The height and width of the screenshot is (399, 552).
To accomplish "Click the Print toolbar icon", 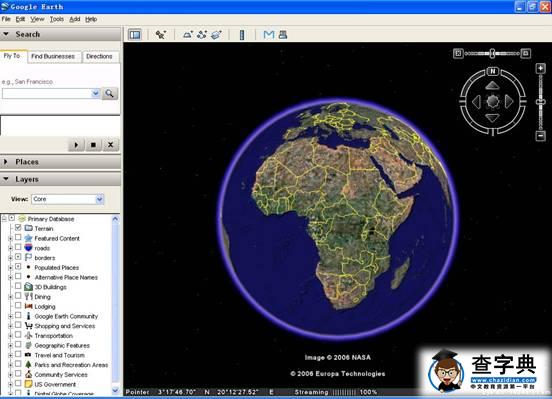I will pyautogui.click(x=283, y=35).
